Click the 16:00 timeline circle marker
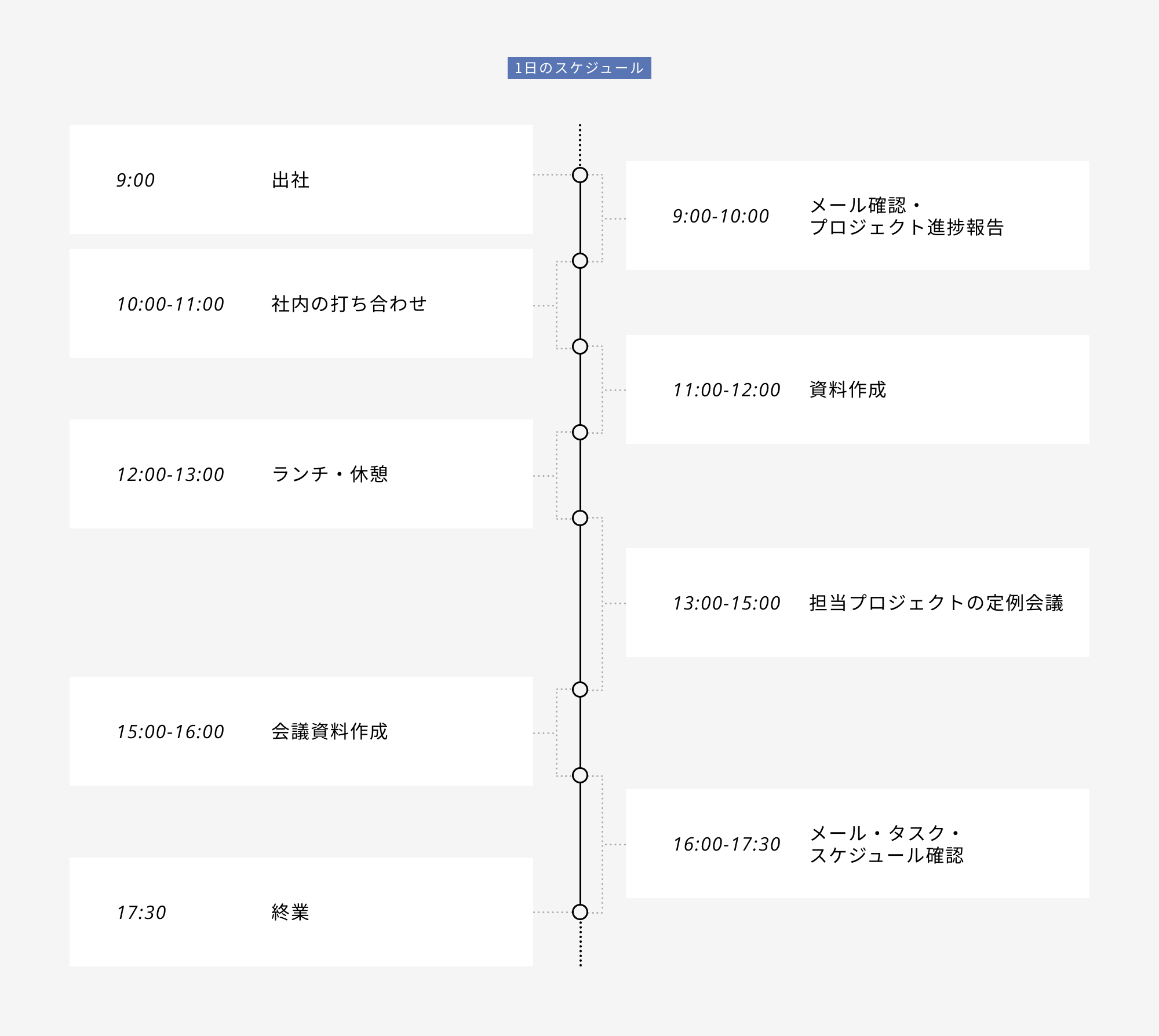1159x1036 pixels. [x=580, y=775]
